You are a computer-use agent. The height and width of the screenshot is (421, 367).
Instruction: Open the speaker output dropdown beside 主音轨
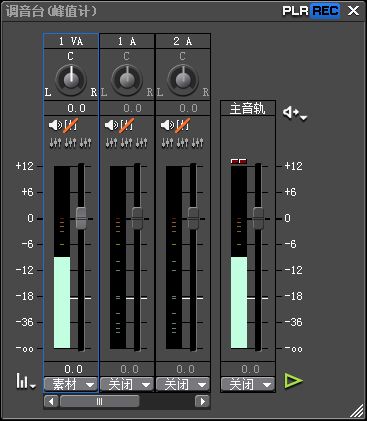295,113
